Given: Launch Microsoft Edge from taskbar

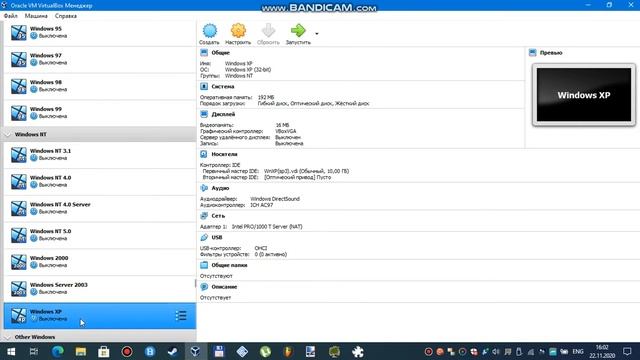Looking at the screenshot, I should tap(58, 351).
